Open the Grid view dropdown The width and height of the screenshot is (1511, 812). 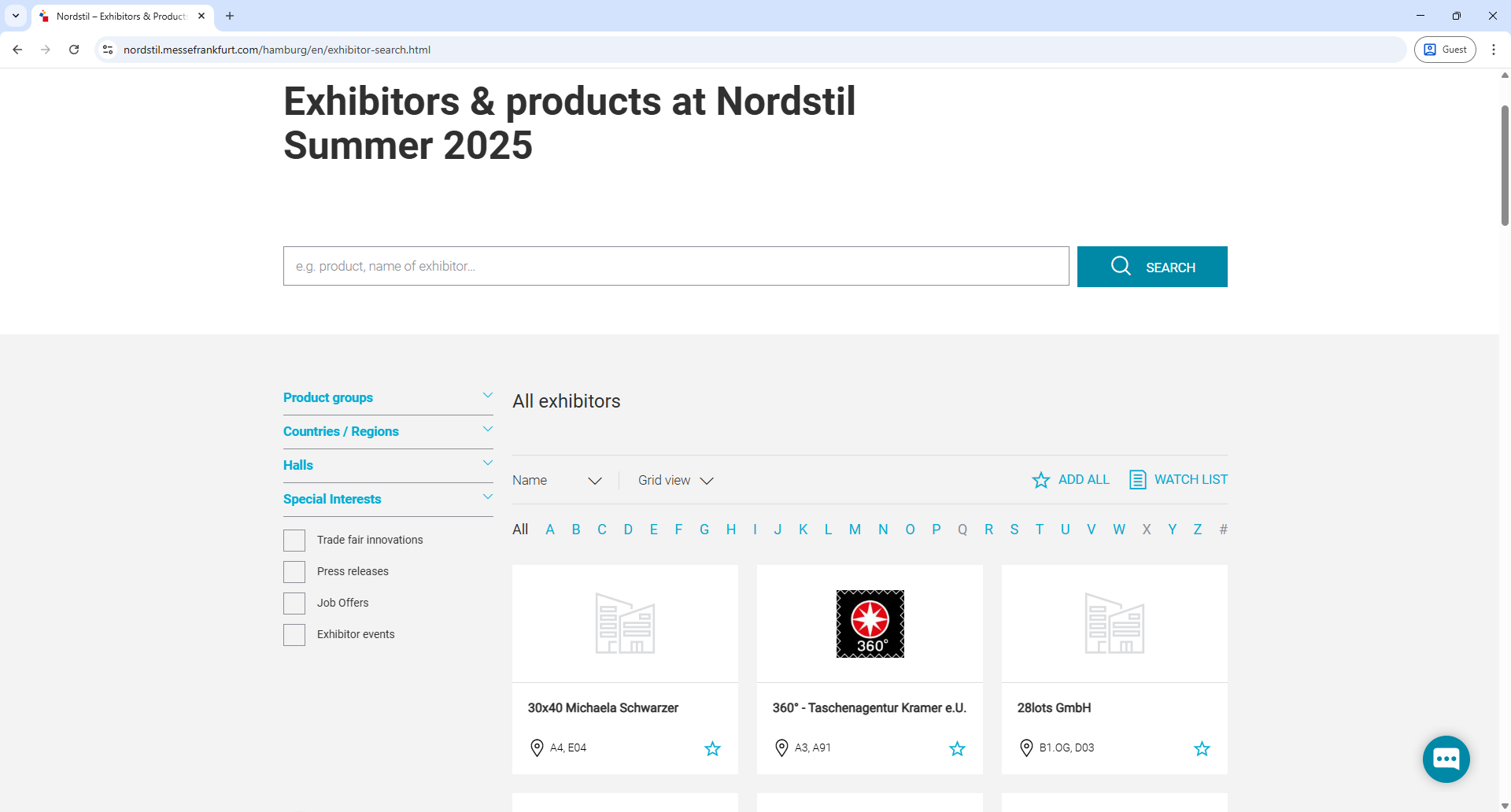click(675, 480)
